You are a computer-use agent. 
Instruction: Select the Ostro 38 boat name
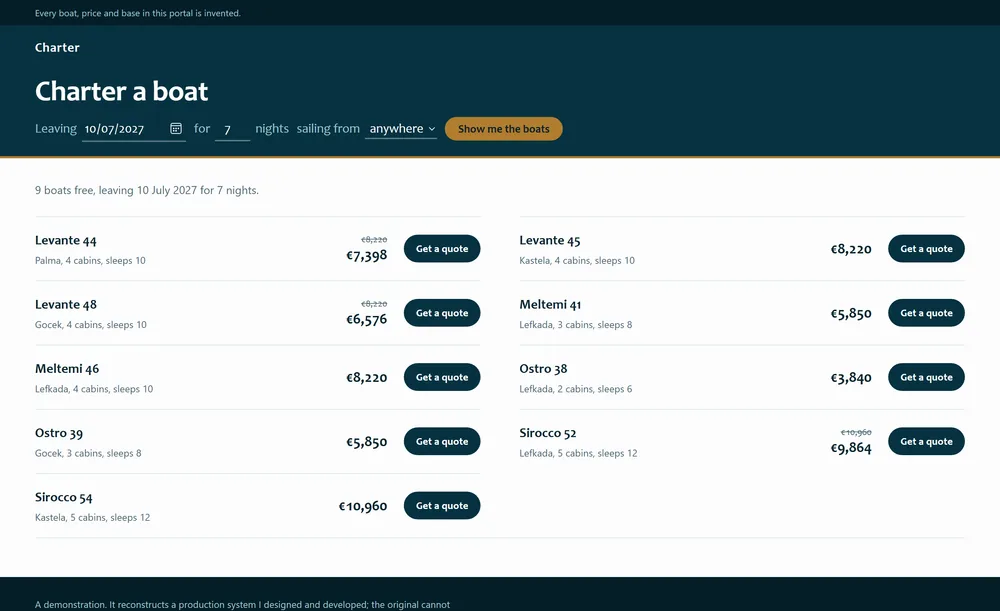tap(543, 369)
